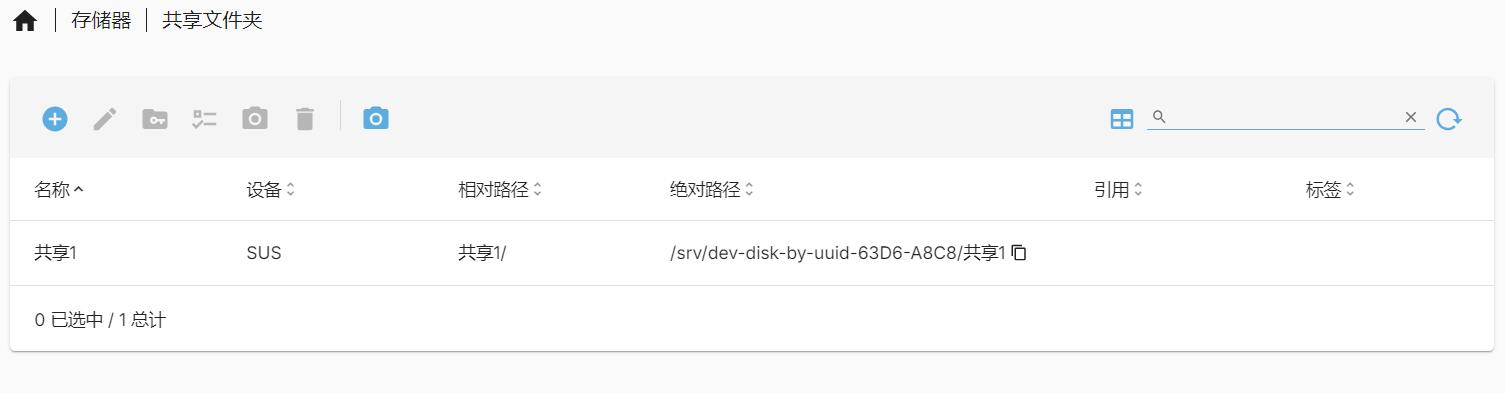
Task: Click the trash delete icon
Action: (305, 119)
